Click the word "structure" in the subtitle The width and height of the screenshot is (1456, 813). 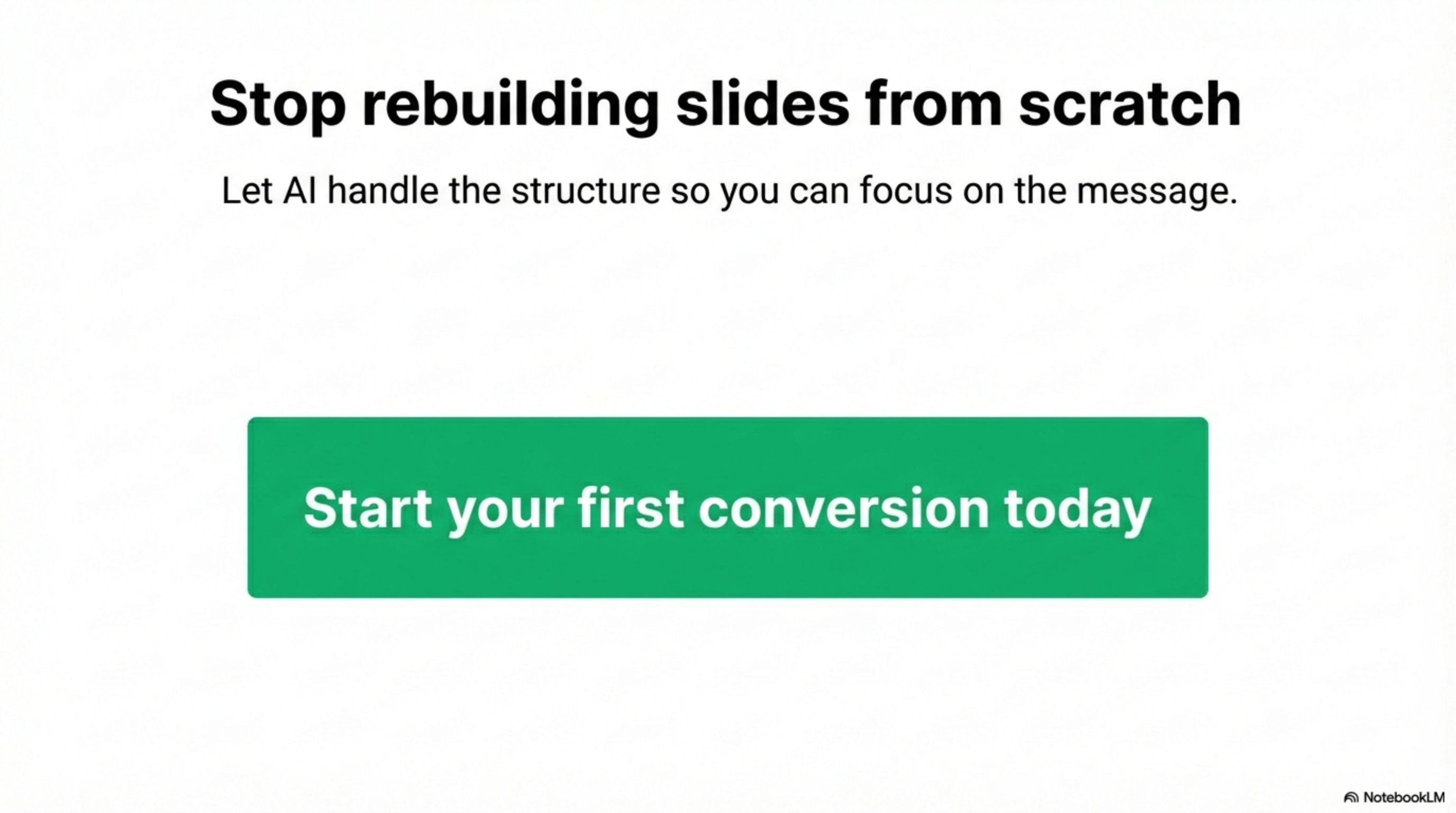click(586, 191)
